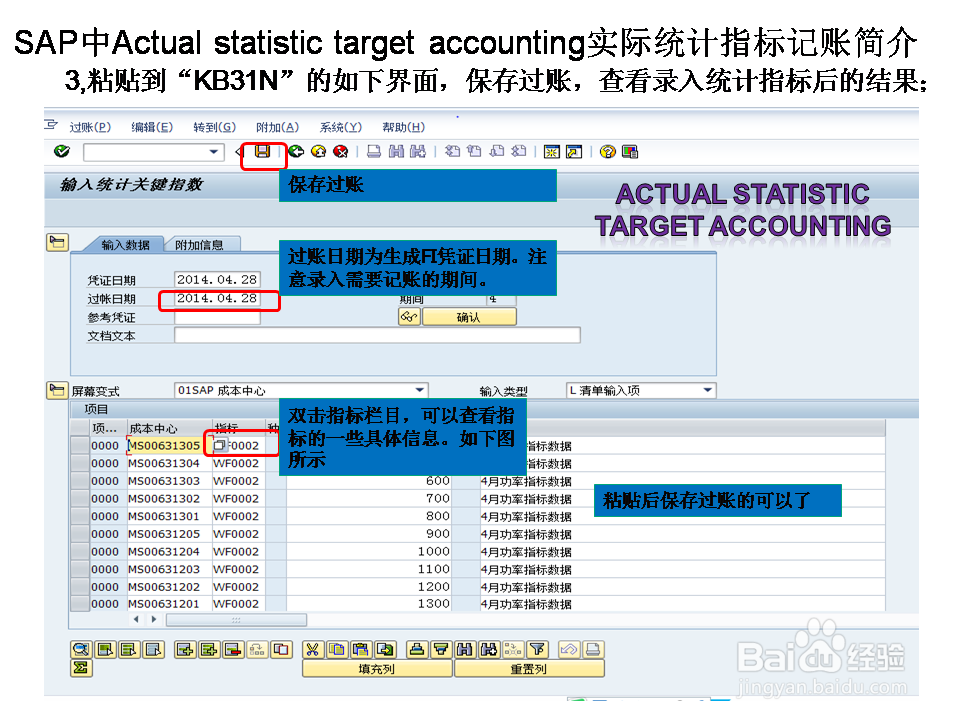Open the 转到(G) menu
Screen dimensions: 960x720
pos(214,127)
